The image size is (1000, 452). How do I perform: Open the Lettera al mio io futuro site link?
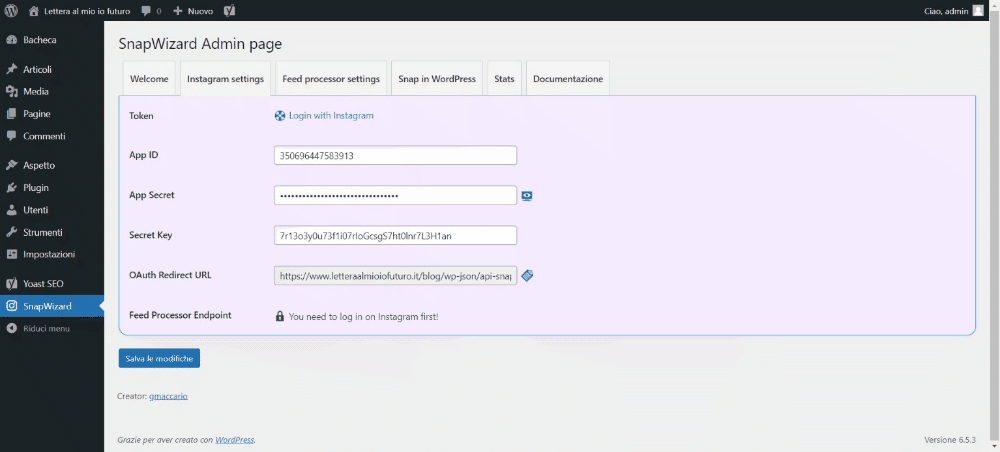click(x=87, y=11)
